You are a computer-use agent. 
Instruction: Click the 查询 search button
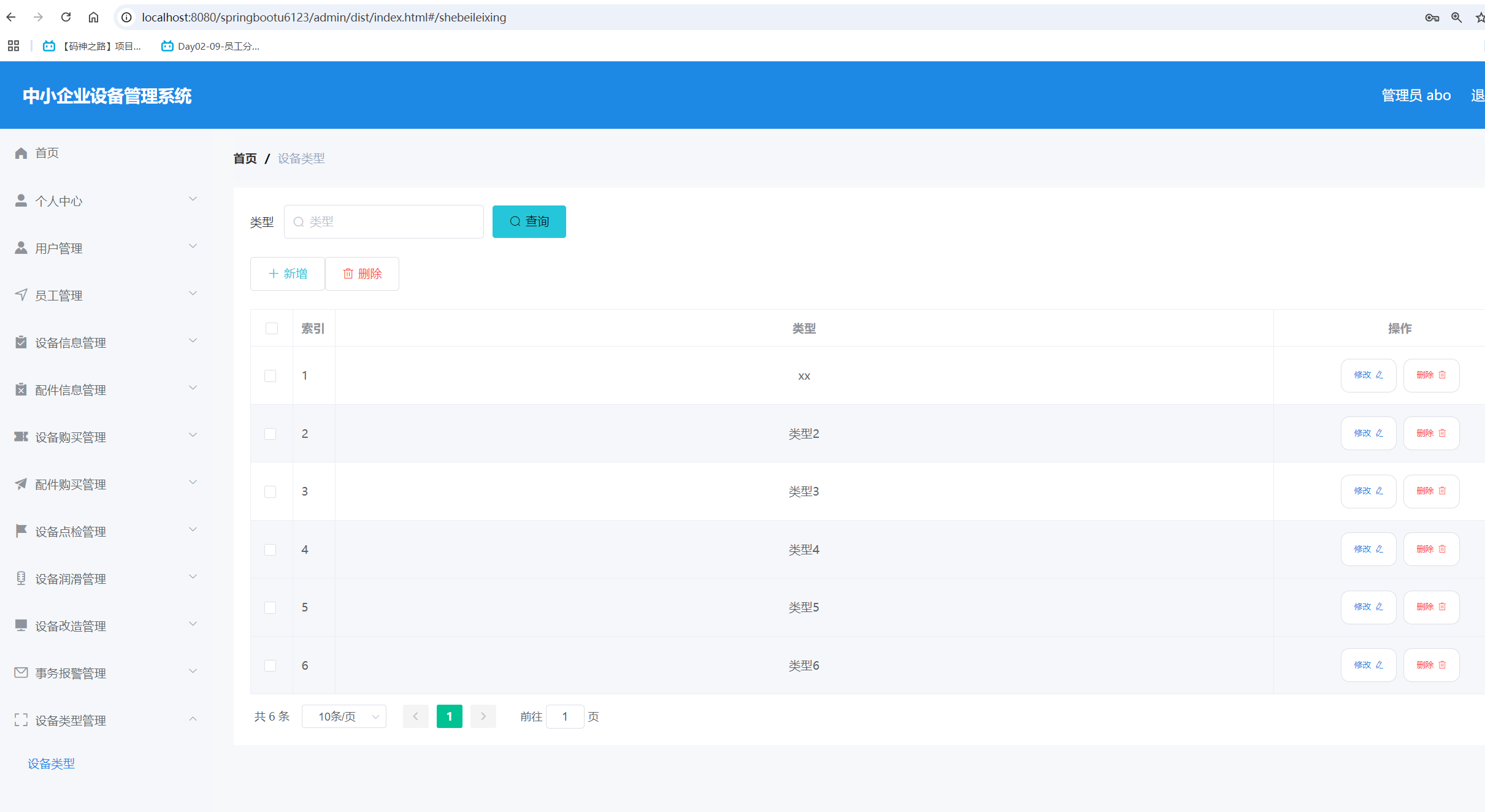coord(529,221)
